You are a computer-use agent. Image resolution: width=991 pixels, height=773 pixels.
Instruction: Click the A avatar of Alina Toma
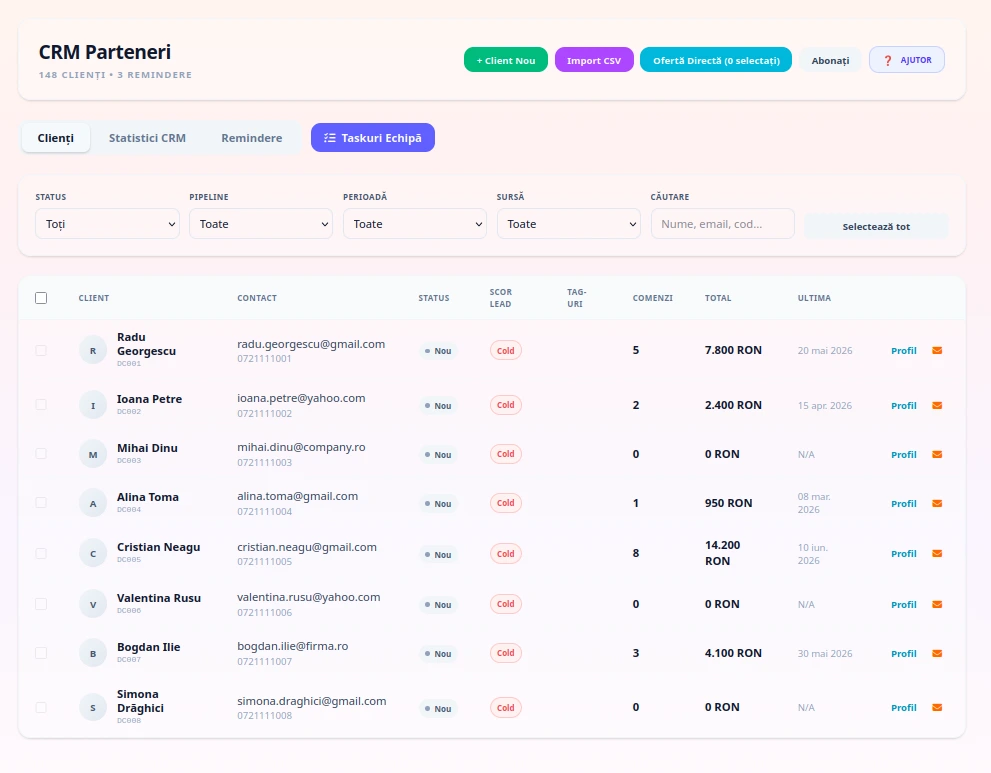(x=93, y=504)
